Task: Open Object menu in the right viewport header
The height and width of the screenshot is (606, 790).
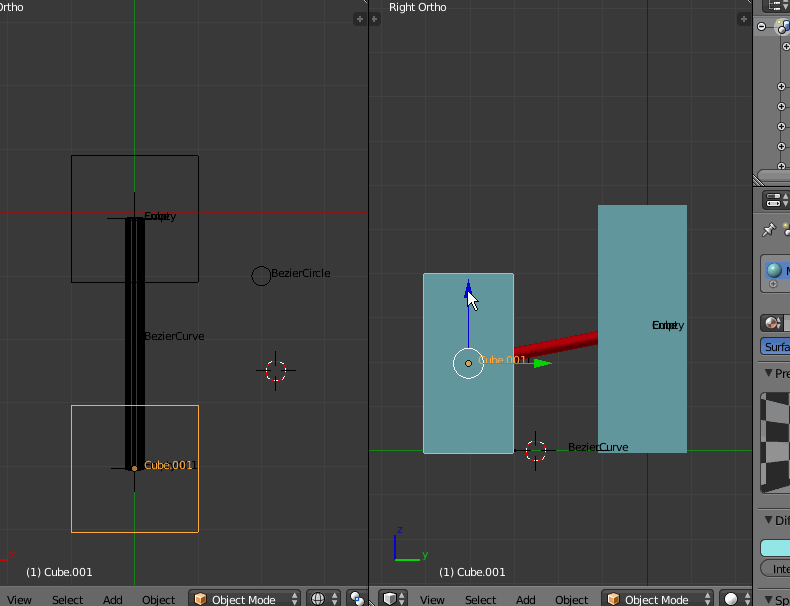Action: coord(572,599)
